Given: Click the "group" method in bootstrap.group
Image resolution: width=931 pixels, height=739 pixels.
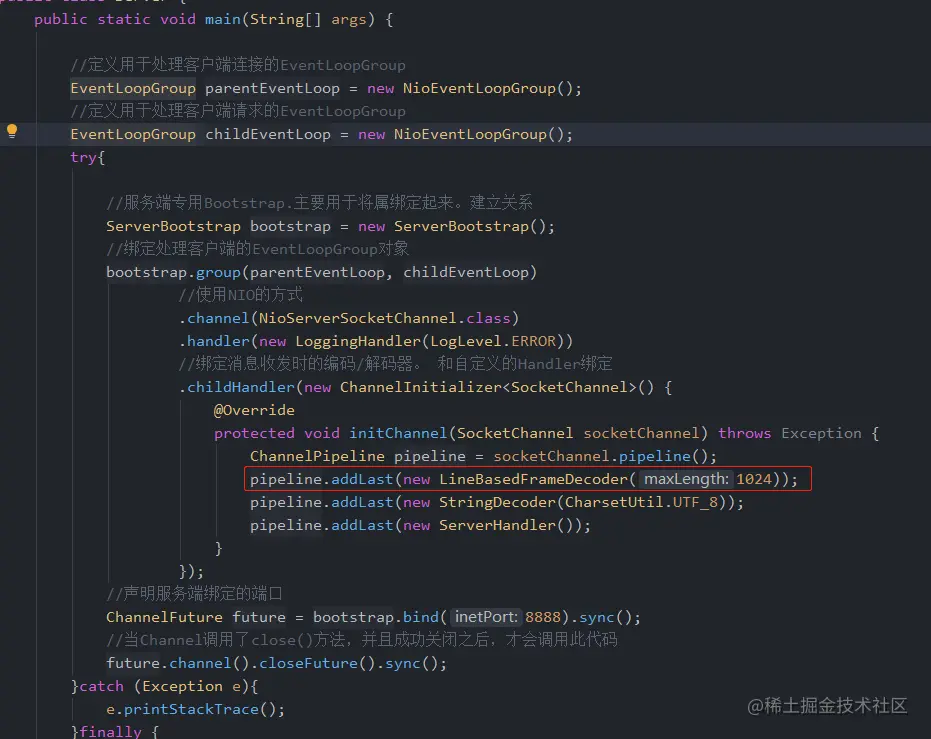Looking at the screenshot, I should pos(218,272).
